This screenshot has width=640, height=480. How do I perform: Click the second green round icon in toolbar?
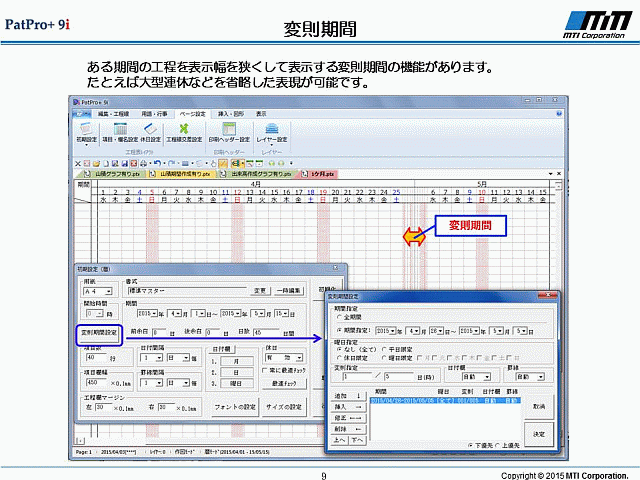click(281, 164)
